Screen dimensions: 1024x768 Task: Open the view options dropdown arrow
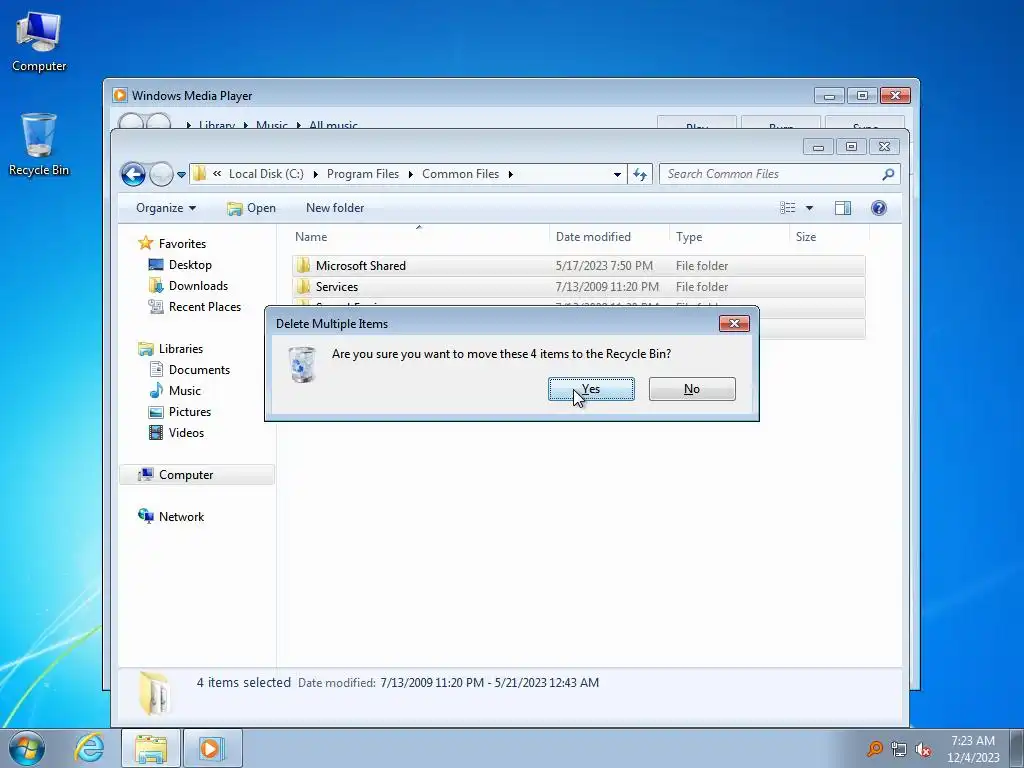[809, 208]
